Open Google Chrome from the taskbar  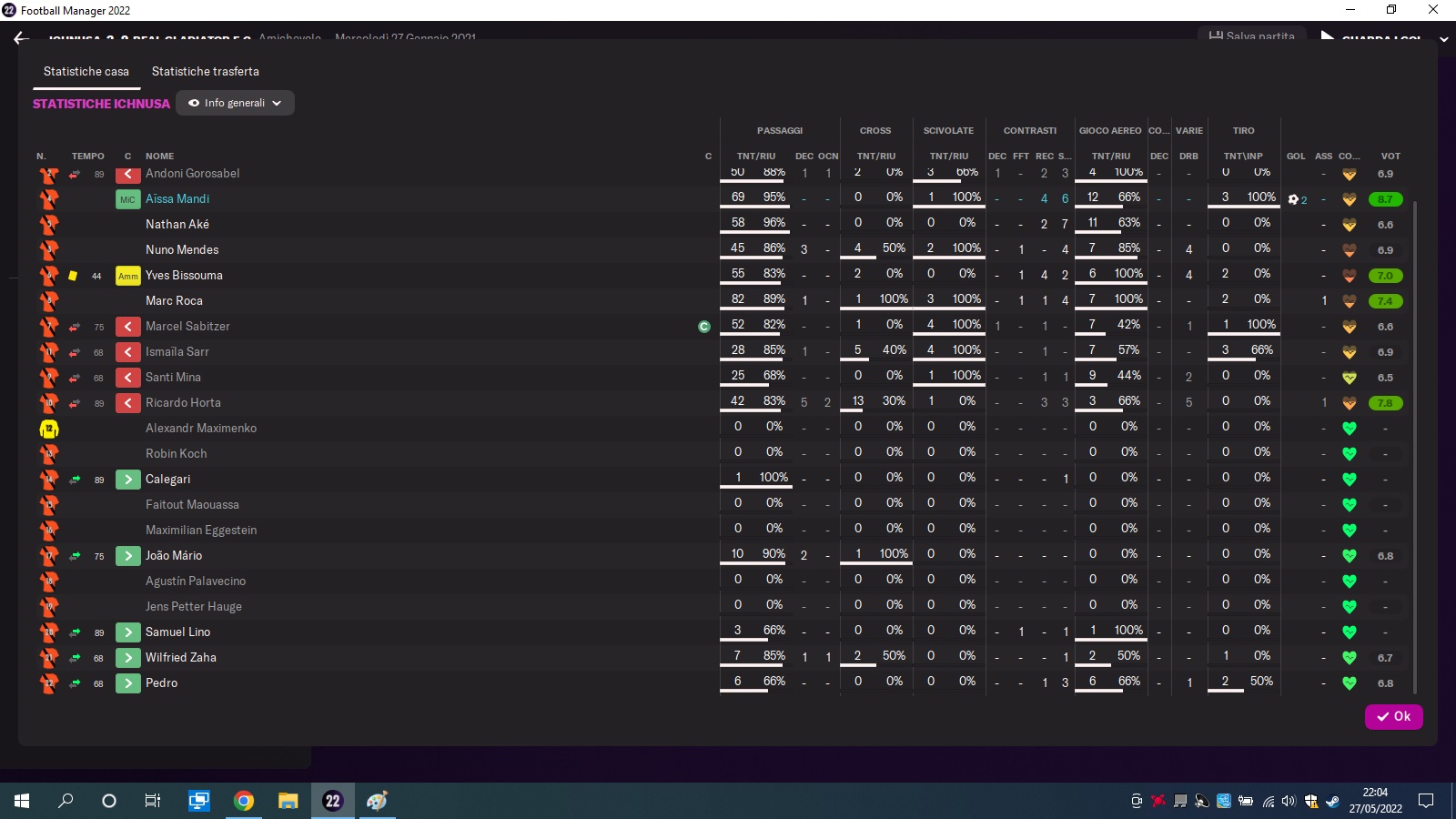243,801
